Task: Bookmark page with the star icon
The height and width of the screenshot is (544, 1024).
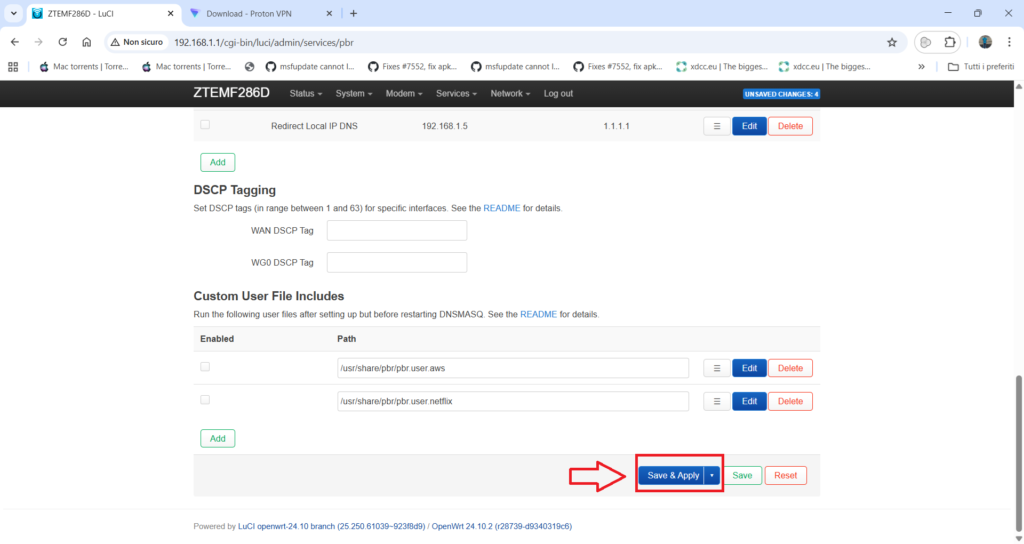Action: point(891,43)
